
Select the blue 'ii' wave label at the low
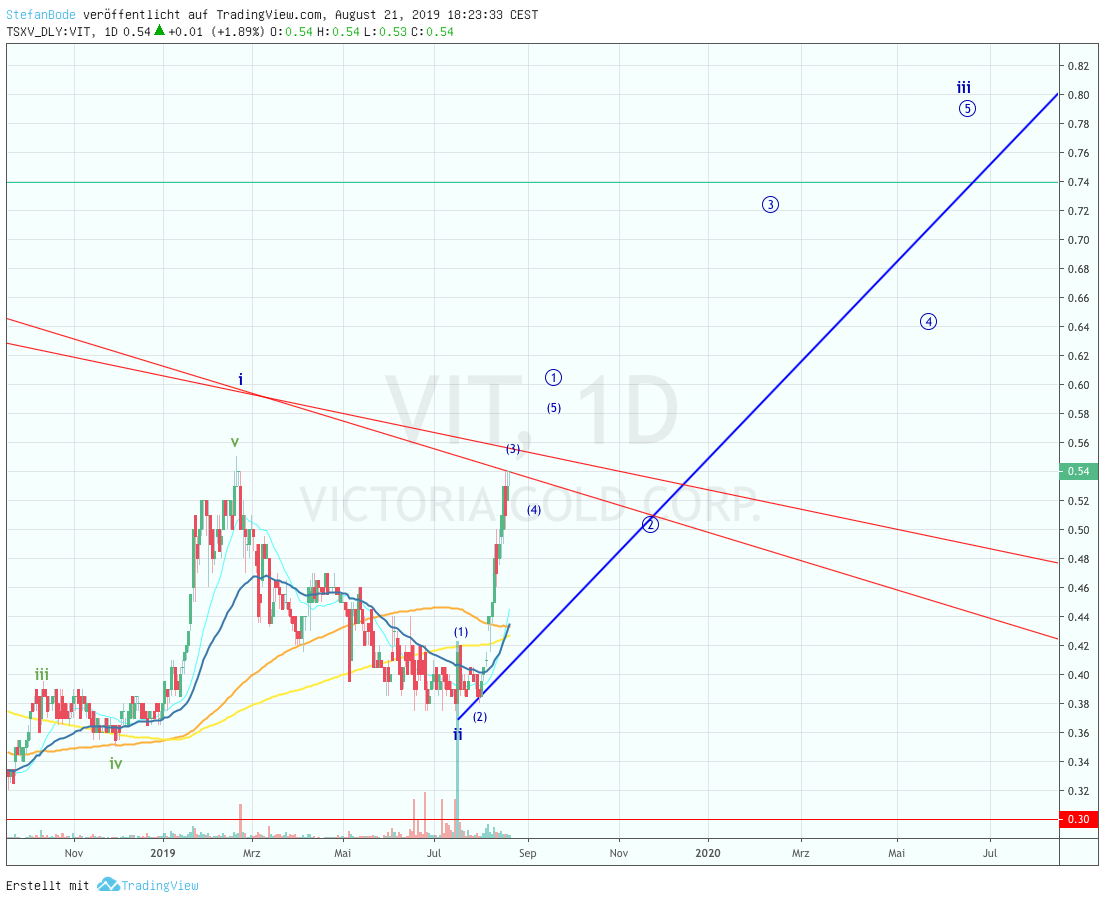(458, 735)
